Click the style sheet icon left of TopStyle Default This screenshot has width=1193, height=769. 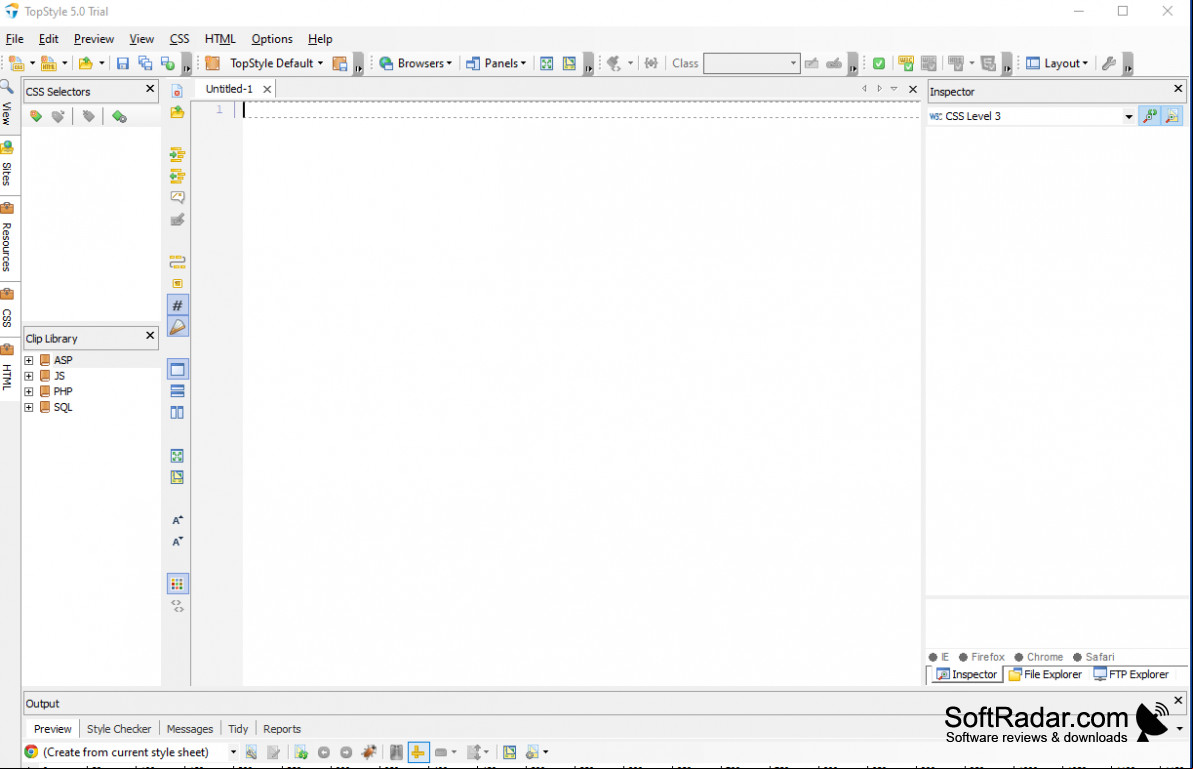pyautogui.click(x=213, y=63)
